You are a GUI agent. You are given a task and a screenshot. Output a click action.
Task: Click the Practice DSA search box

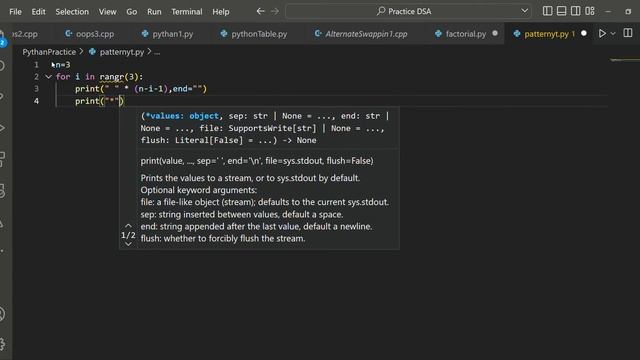(408, 11)
